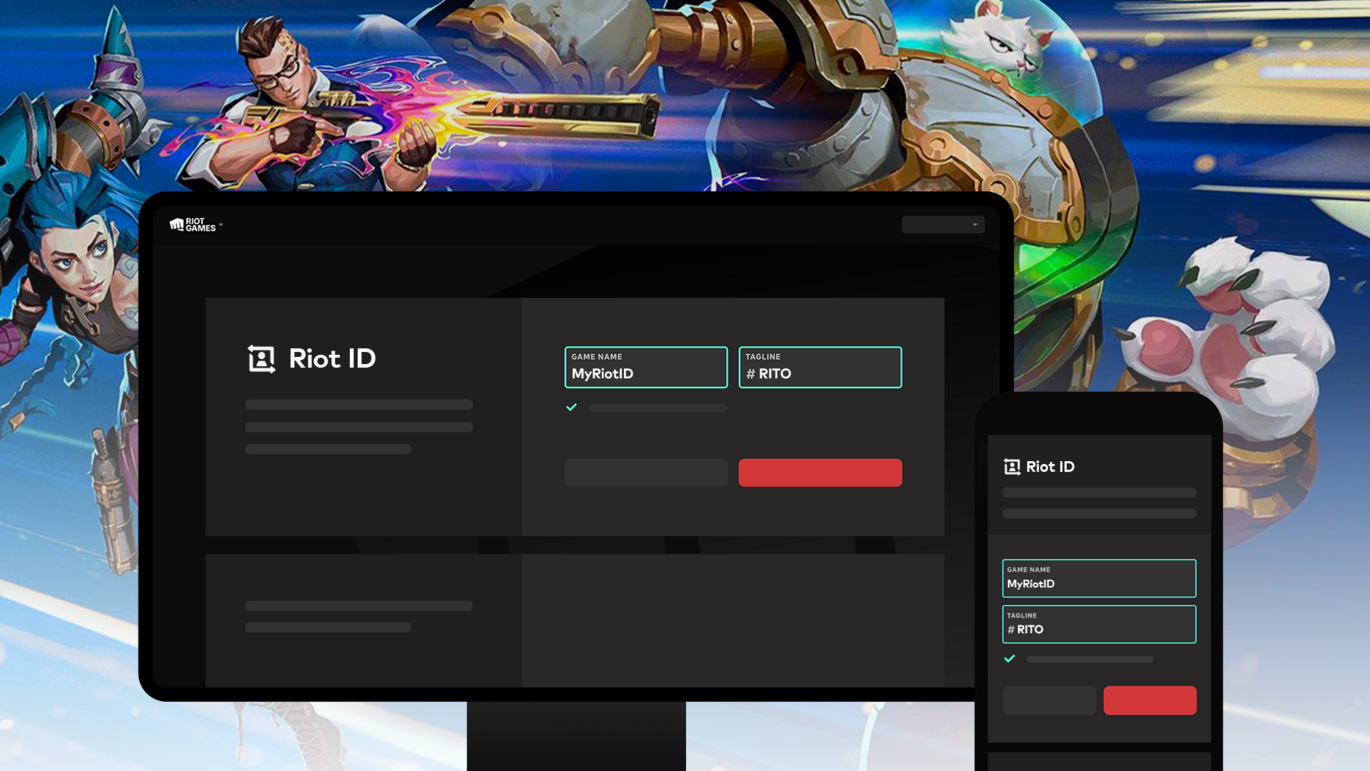Click the gray cancel button on mobile
Screen dimensions: 1370x771
[1048, 700]
